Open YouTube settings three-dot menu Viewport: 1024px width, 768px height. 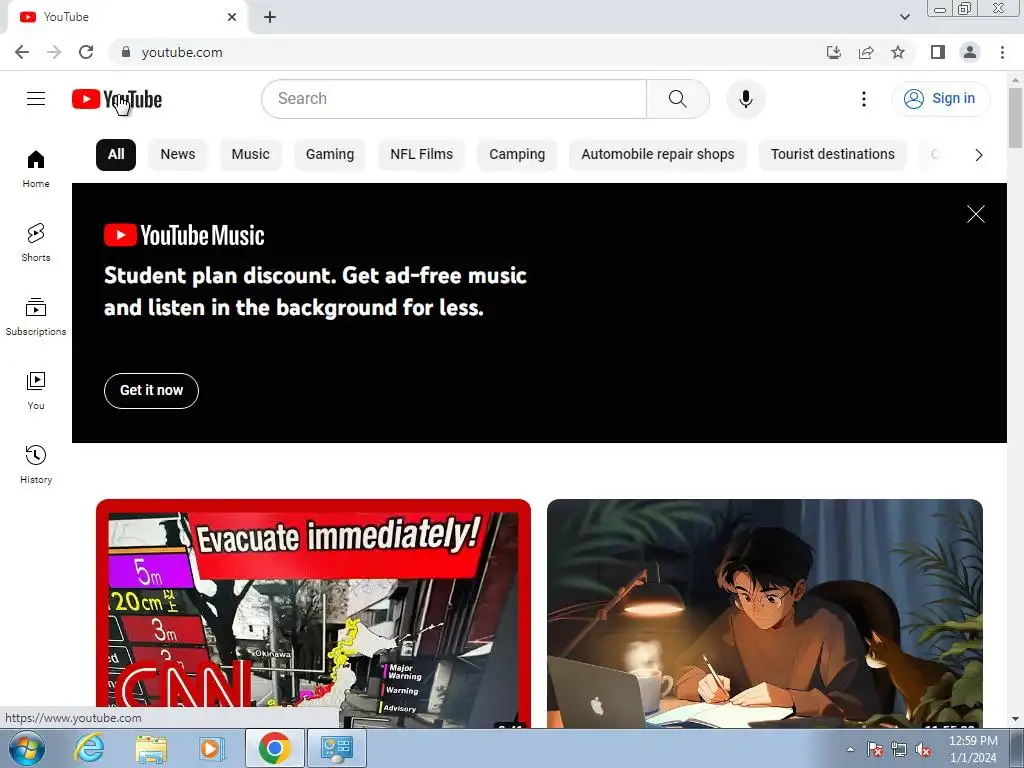(863, 99)
